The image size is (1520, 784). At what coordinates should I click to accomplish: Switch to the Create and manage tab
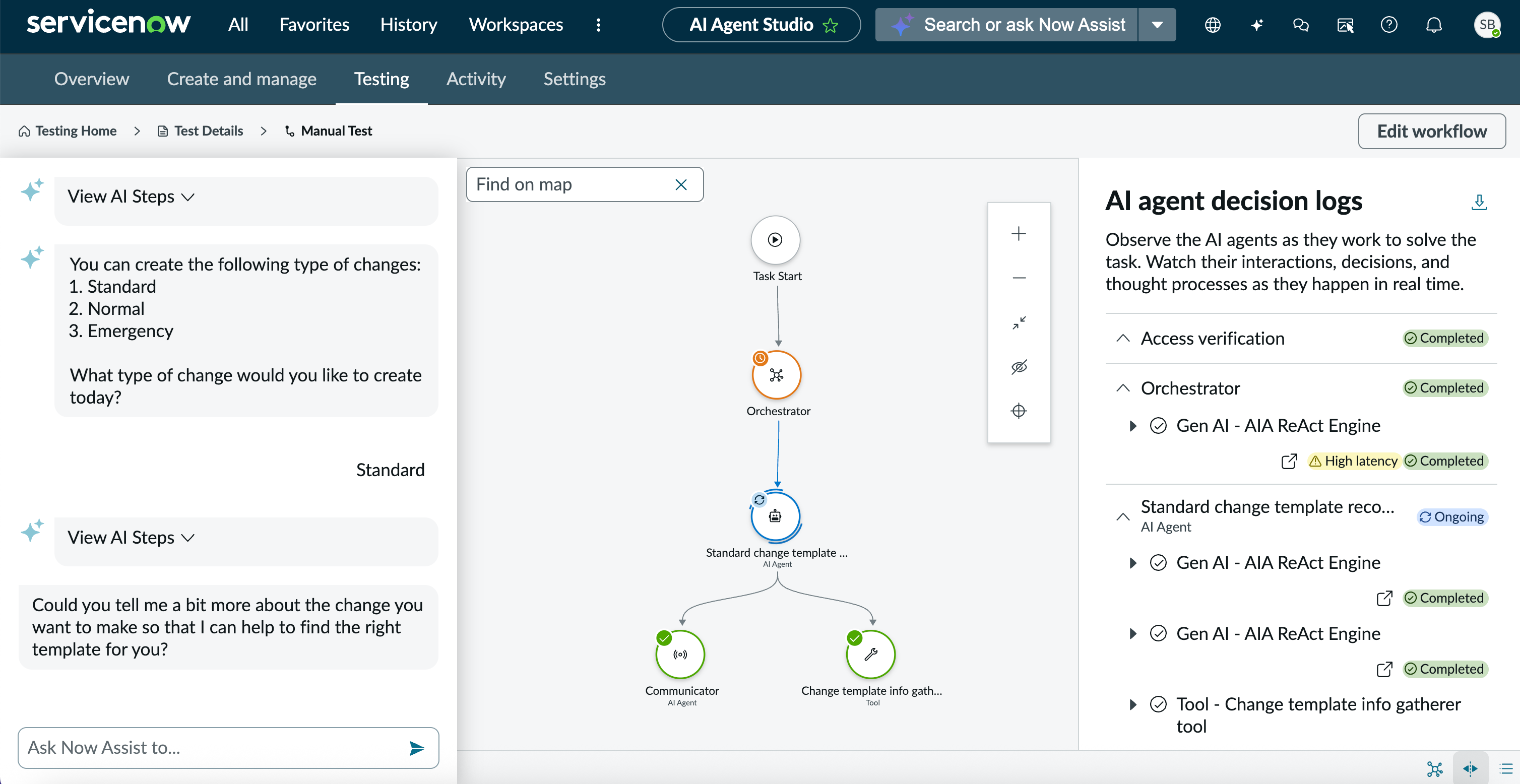[x=241, y=79]
